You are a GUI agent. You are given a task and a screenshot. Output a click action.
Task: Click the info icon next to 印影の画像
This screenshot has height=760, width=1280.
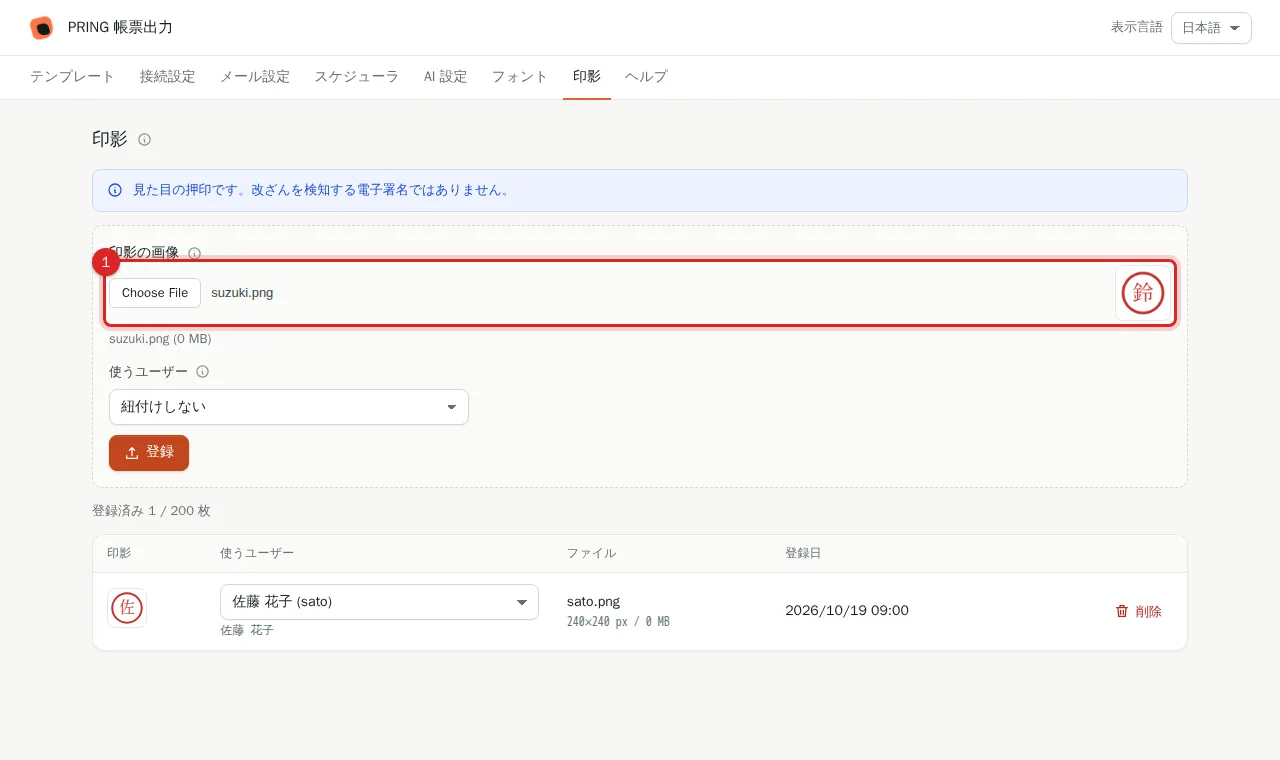pos(194,254)
